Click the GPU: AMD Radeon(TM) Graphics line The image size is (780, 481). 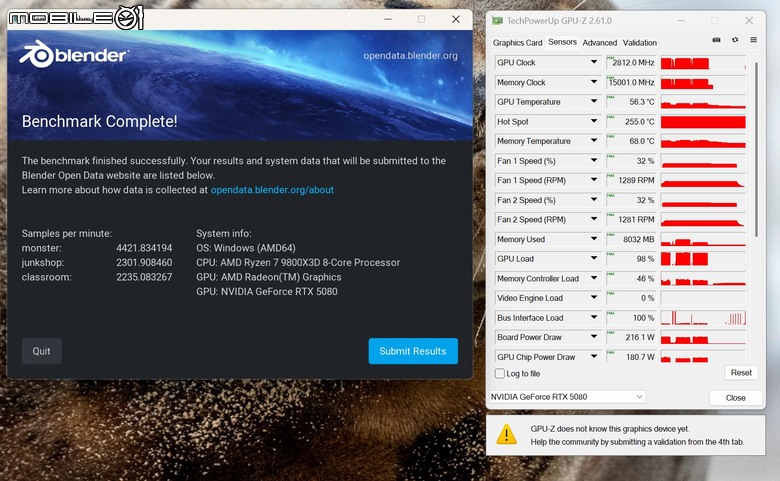269,277
